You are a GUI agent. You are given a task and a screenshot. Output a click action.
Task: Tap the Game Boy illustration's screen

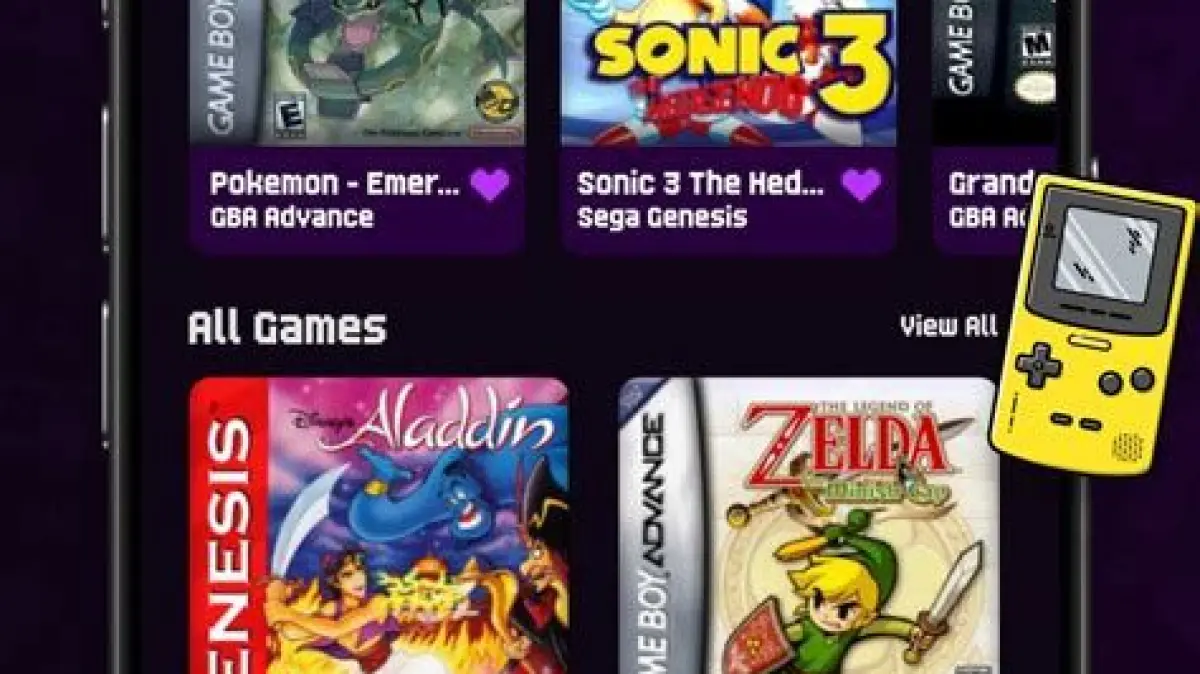coord(1105,254)
